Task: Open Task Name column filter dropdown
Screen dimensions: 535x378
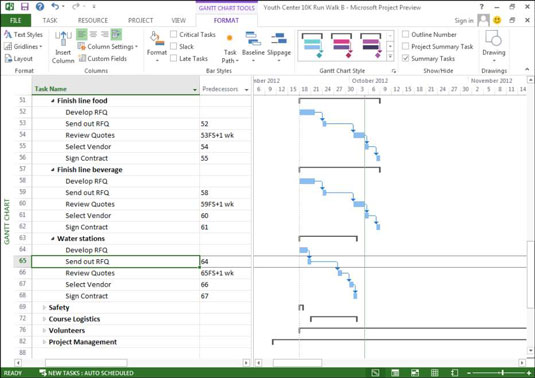Action: tap(195, 90)
